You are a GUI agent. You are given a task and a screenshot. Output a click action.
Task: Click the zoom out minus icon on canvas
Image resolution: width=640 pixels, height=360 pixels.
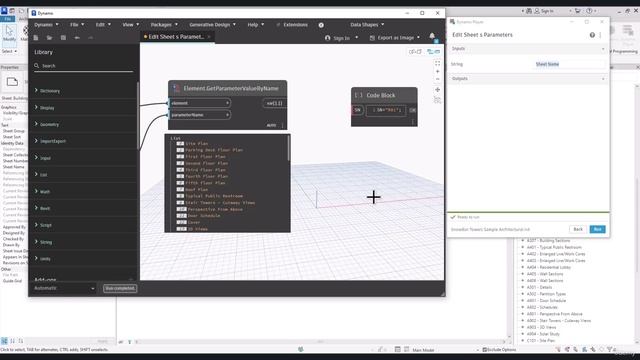click(x=438, y=79)
